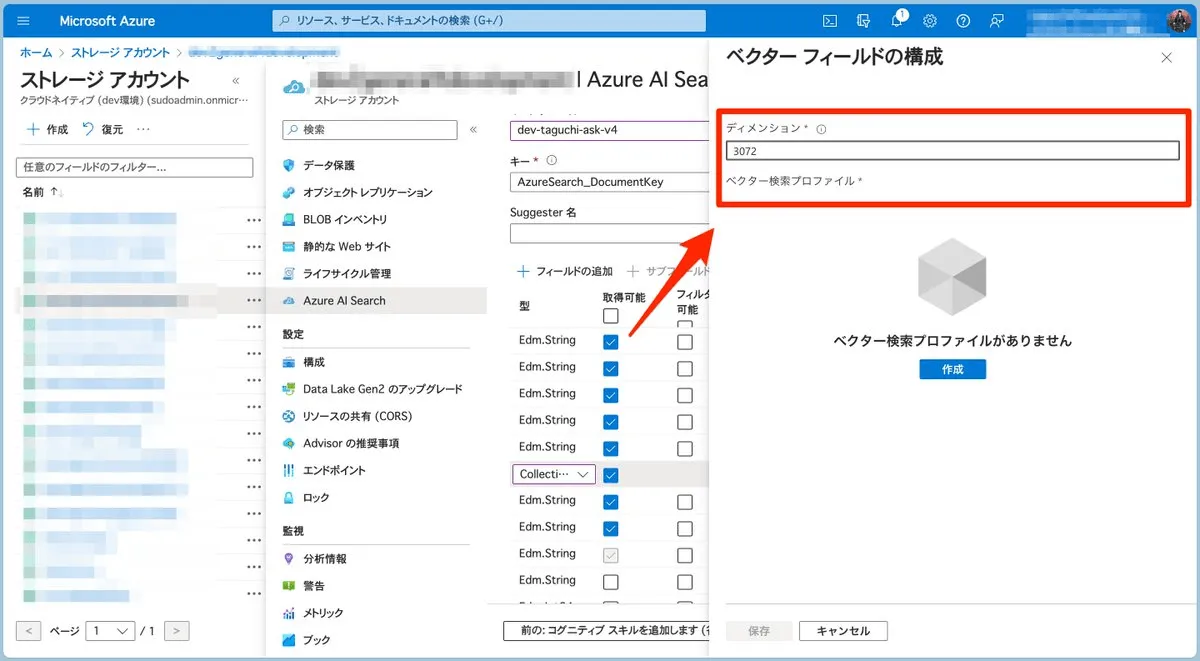1200x661 pixels.
Task: Enable filterable for first Edm.String field
Action: point(684,341)
